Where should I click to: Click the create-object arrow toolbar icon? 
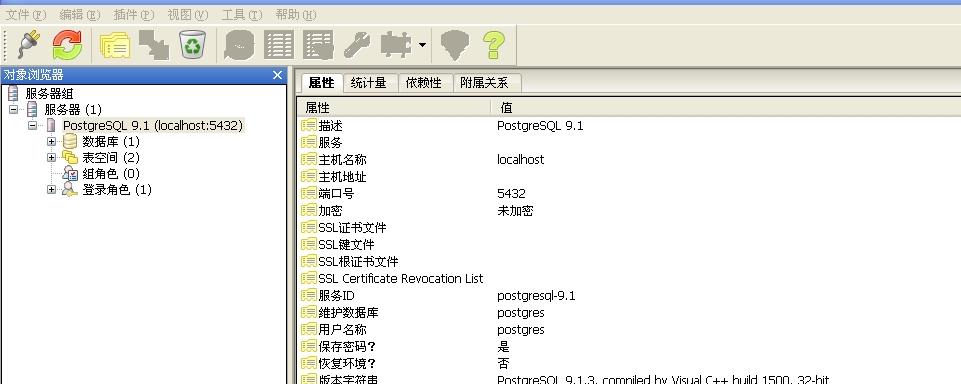(x=154, y=45)
